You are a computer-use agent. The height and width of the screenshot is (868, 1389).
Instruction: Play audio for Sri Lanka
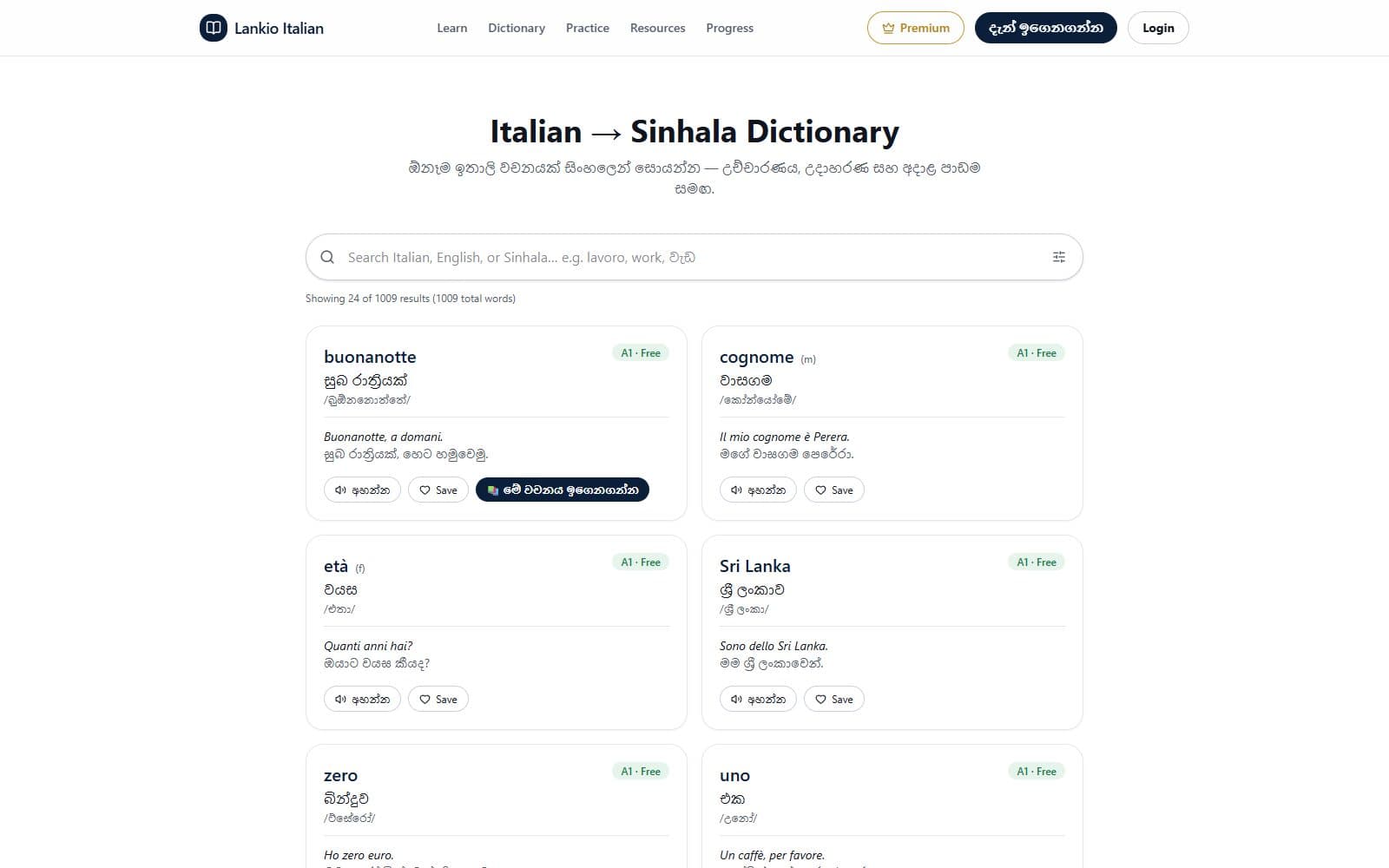pos(758,699)
